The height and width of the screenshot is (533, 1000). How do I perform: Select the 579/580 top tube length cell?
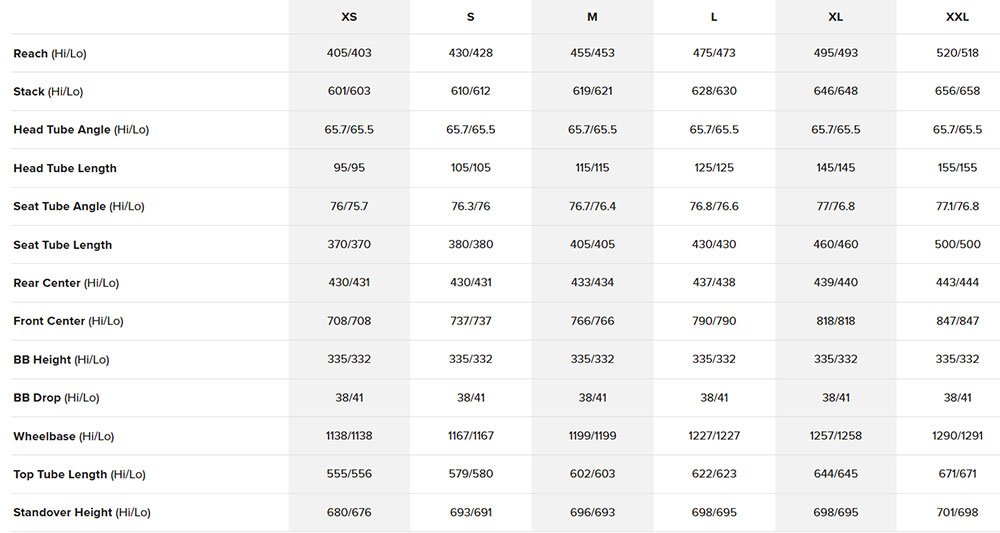[471, 475]
